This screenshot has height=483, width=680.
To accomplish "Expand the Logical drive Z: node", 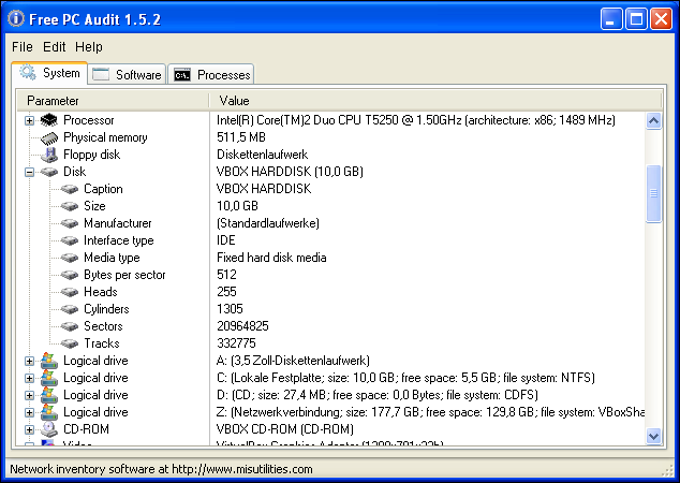I will tap(29, 412).
